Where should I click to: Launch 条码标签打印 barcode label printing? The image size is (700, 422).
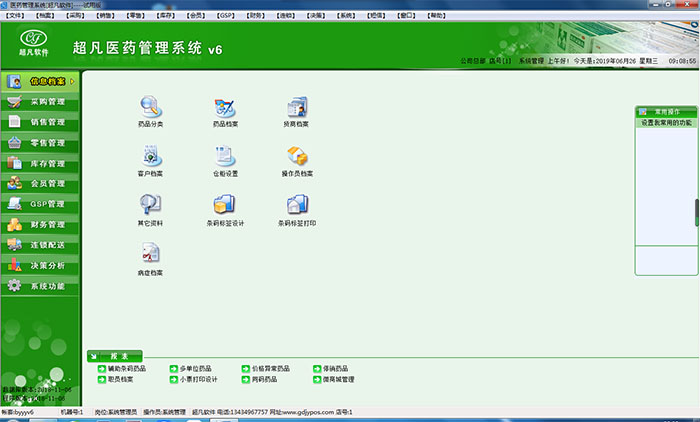point(297,210)
